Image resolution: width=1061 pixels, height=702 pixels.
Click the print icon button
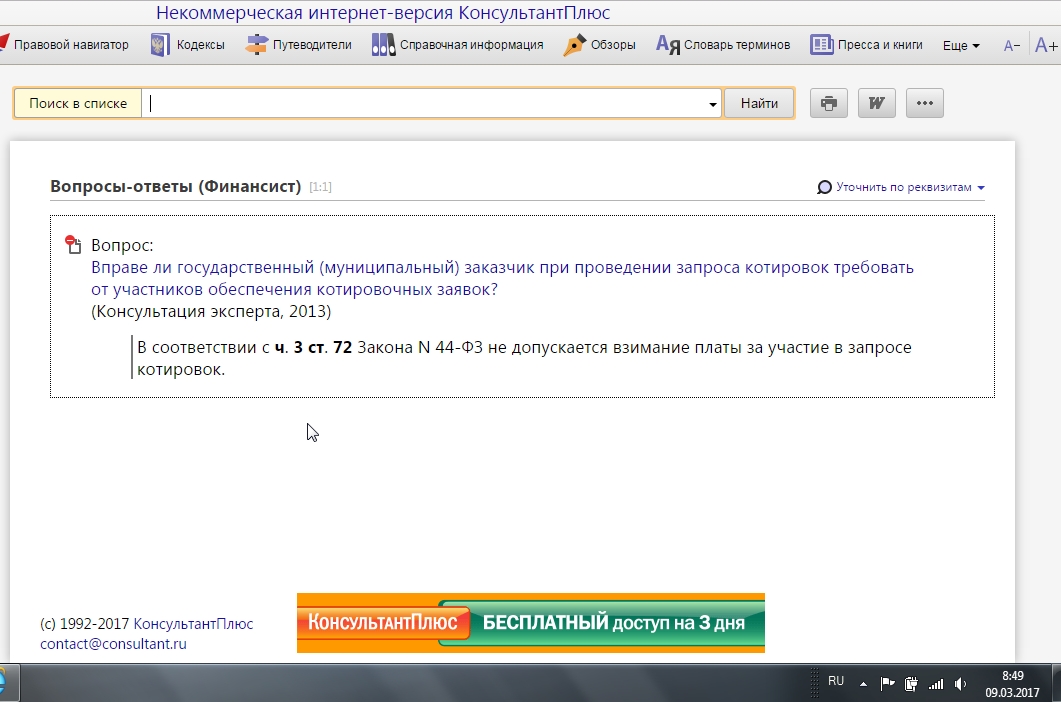pos(828,104)
